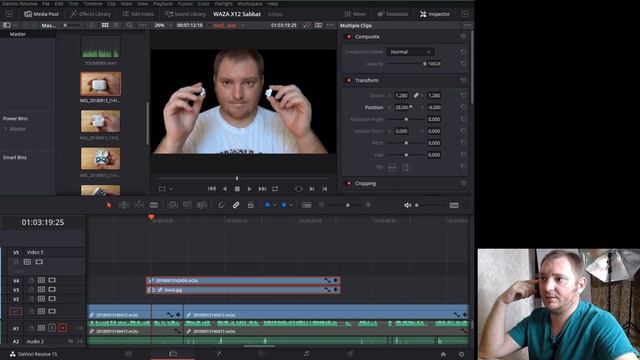The height and width of the screenshot is (360, 640).
Task: Select the Blade Edit Mode tool
Action: (154, 205)
